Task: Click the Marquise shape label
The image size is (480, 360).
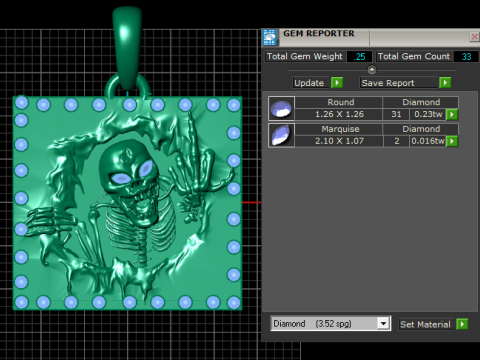Action: [340, 129]
